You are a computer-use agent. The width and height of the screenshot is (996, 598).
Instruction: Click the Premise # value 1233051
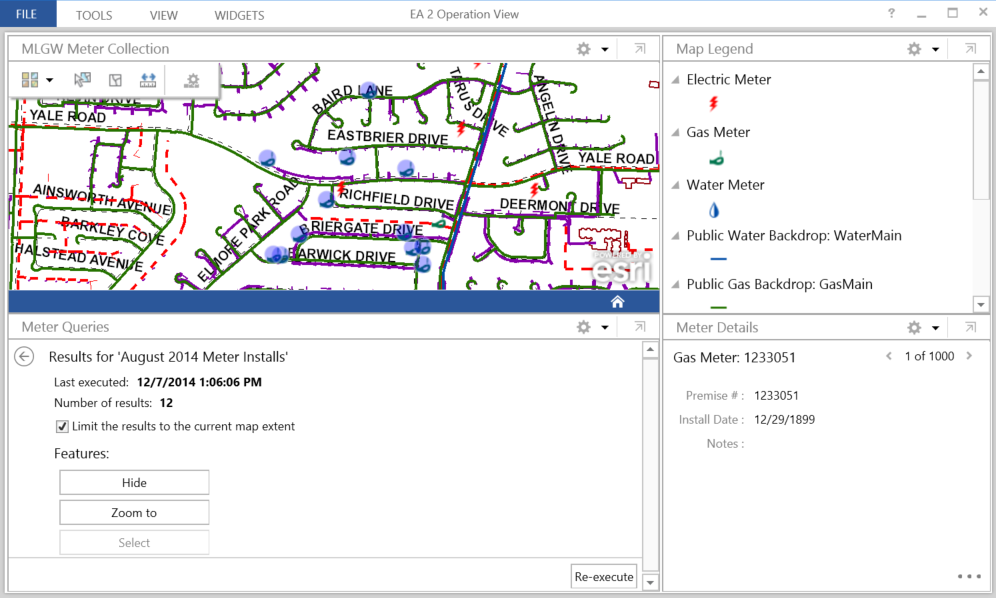[x=776, y=395]
